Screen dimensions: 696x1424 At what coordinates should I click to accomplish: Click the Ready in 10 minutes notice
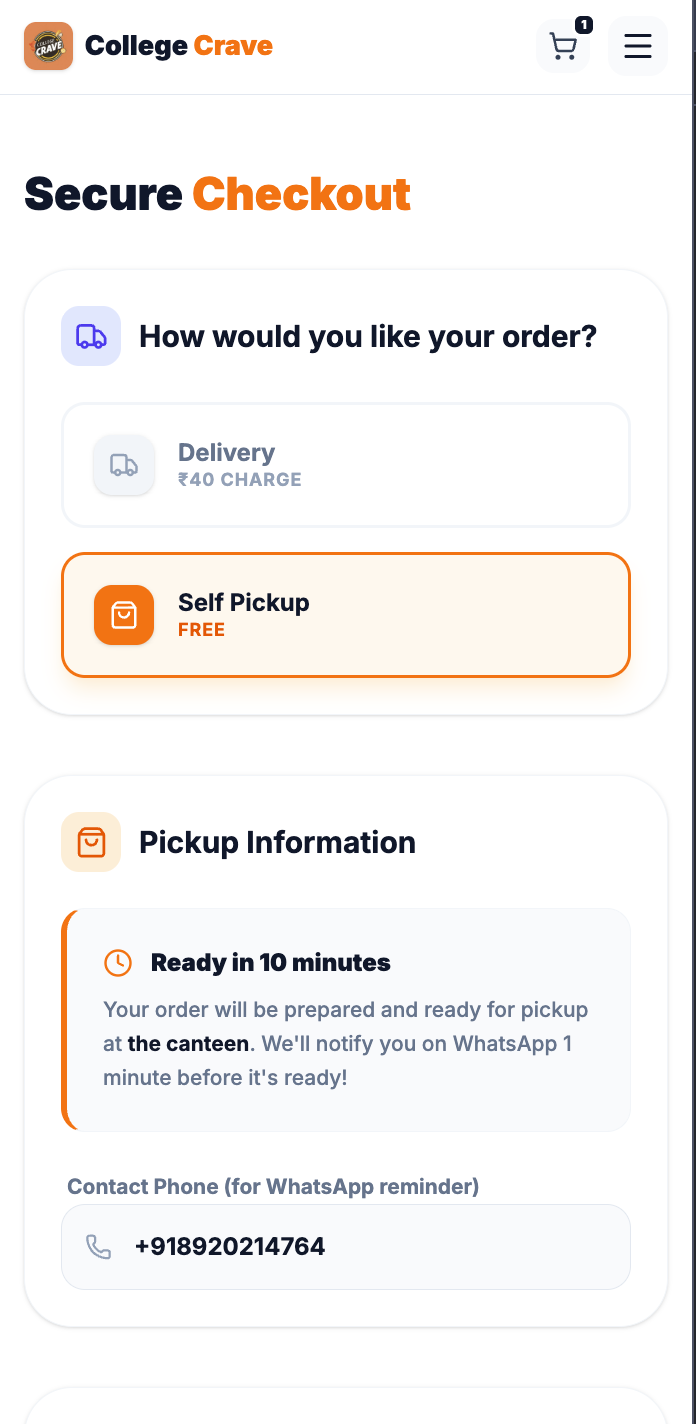pos(270,963)
